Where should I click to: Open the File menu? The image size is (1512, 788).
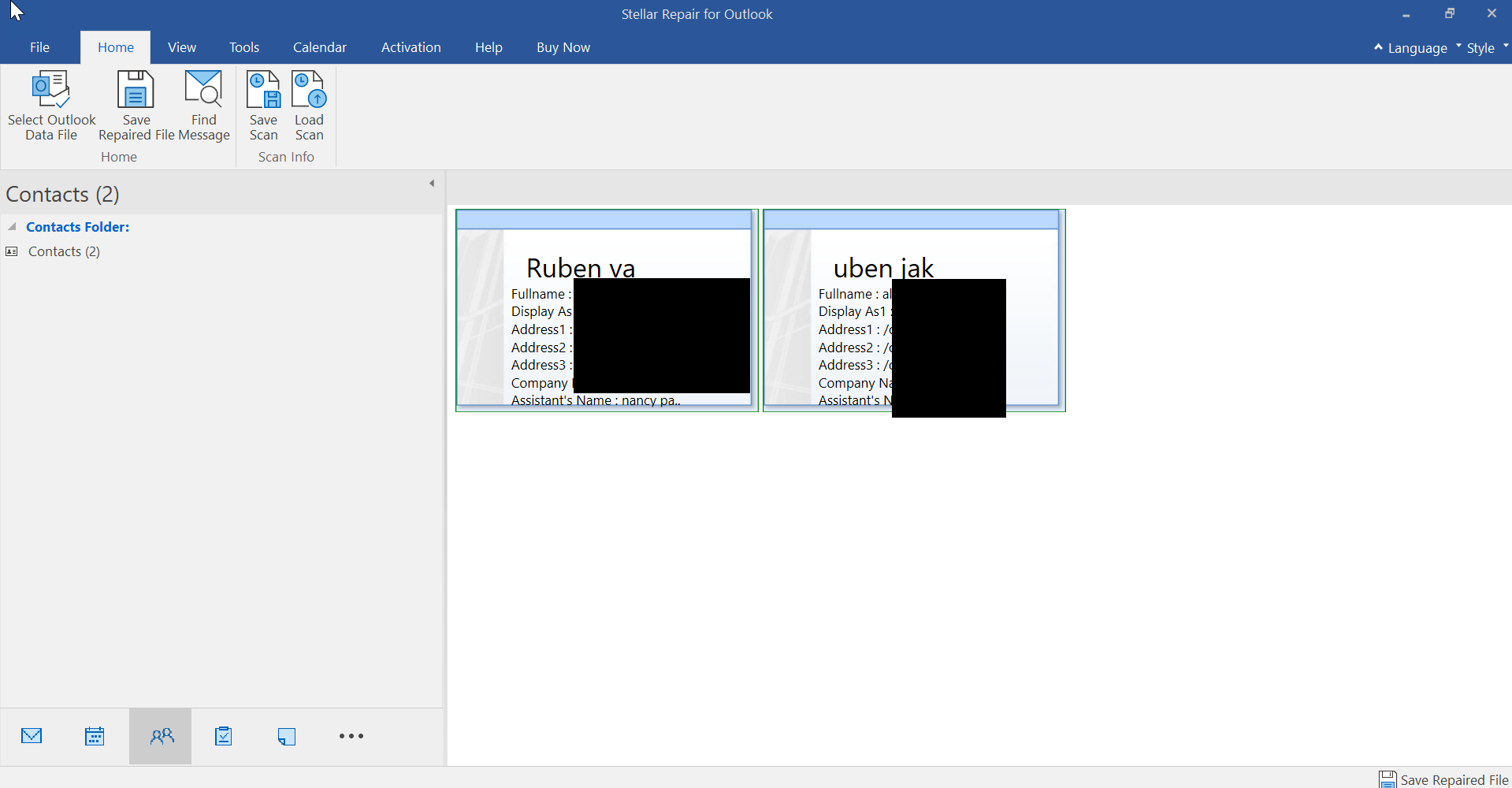tap(39, 47)
